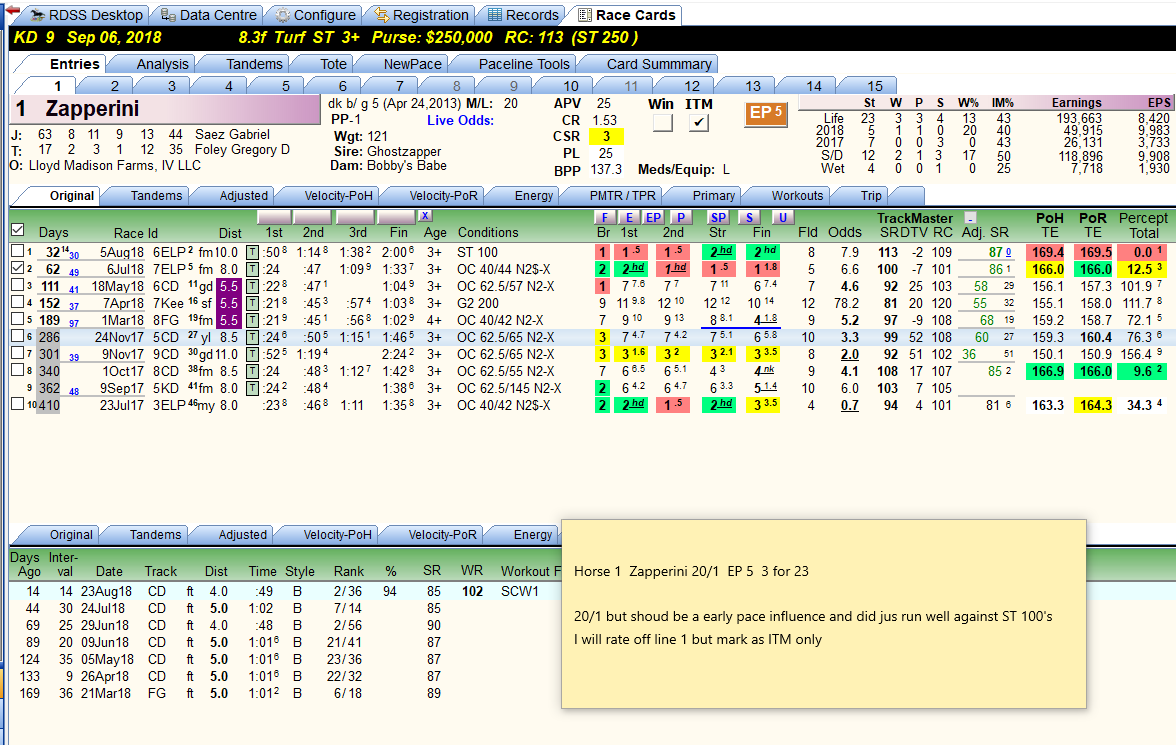Check the 5Aug18 paceline row checkbox
1176x745 pixels.
(18, 250)
